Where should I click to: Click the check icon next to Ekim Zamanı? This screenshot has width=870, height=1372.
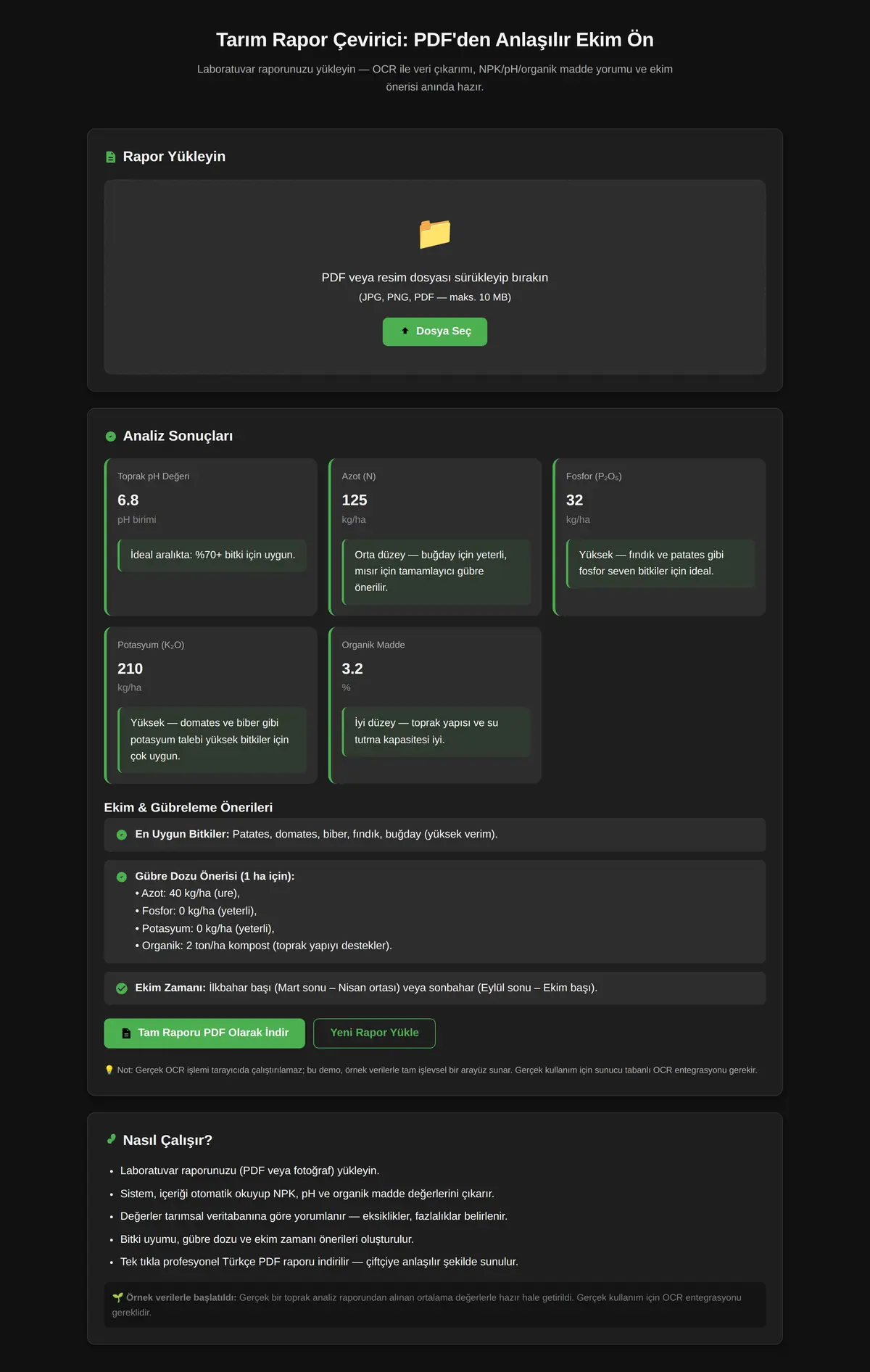[x=122, y=988]
